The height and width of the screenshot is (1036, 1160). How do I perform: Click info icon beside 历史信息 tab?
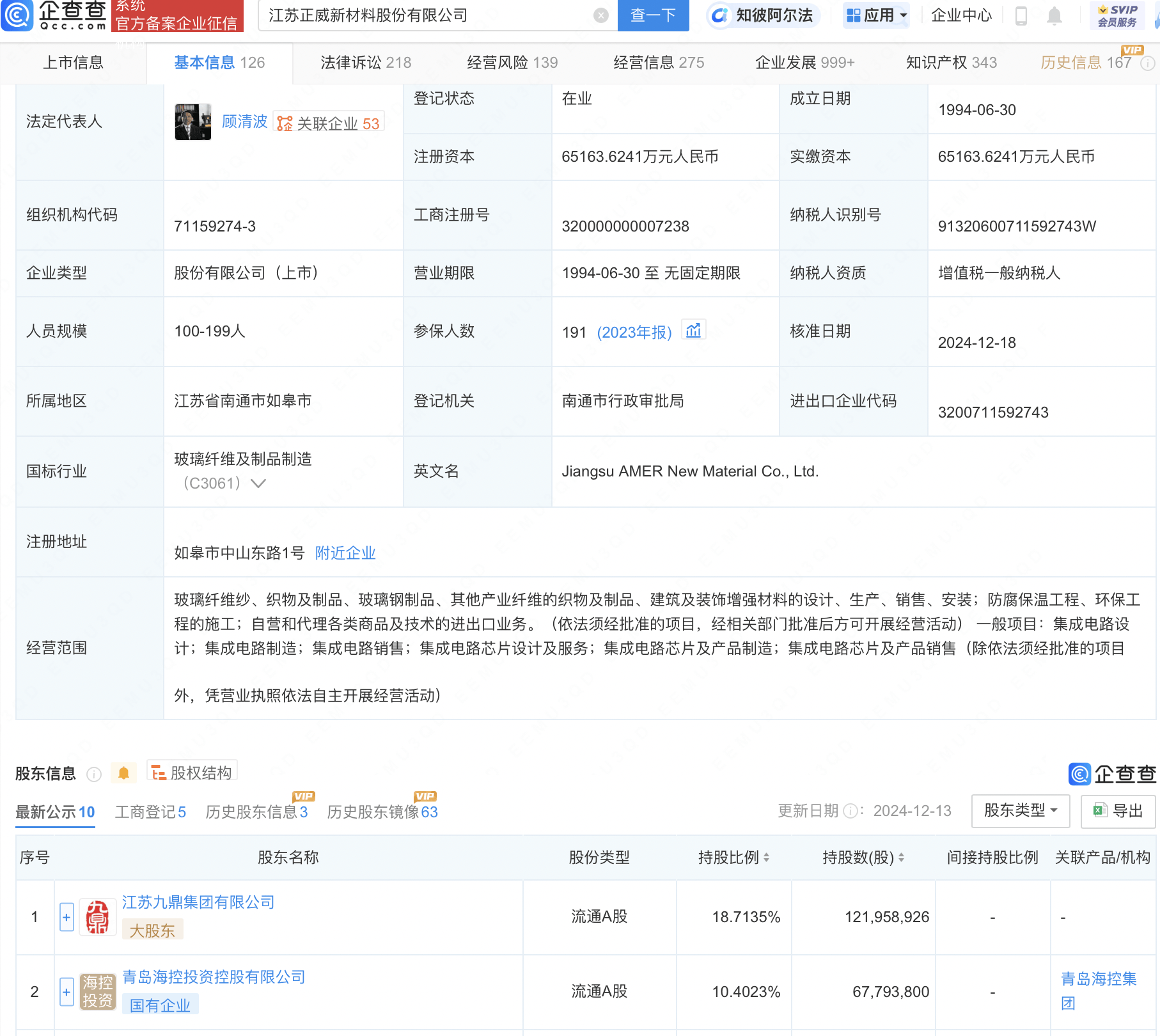(1148, 63)
